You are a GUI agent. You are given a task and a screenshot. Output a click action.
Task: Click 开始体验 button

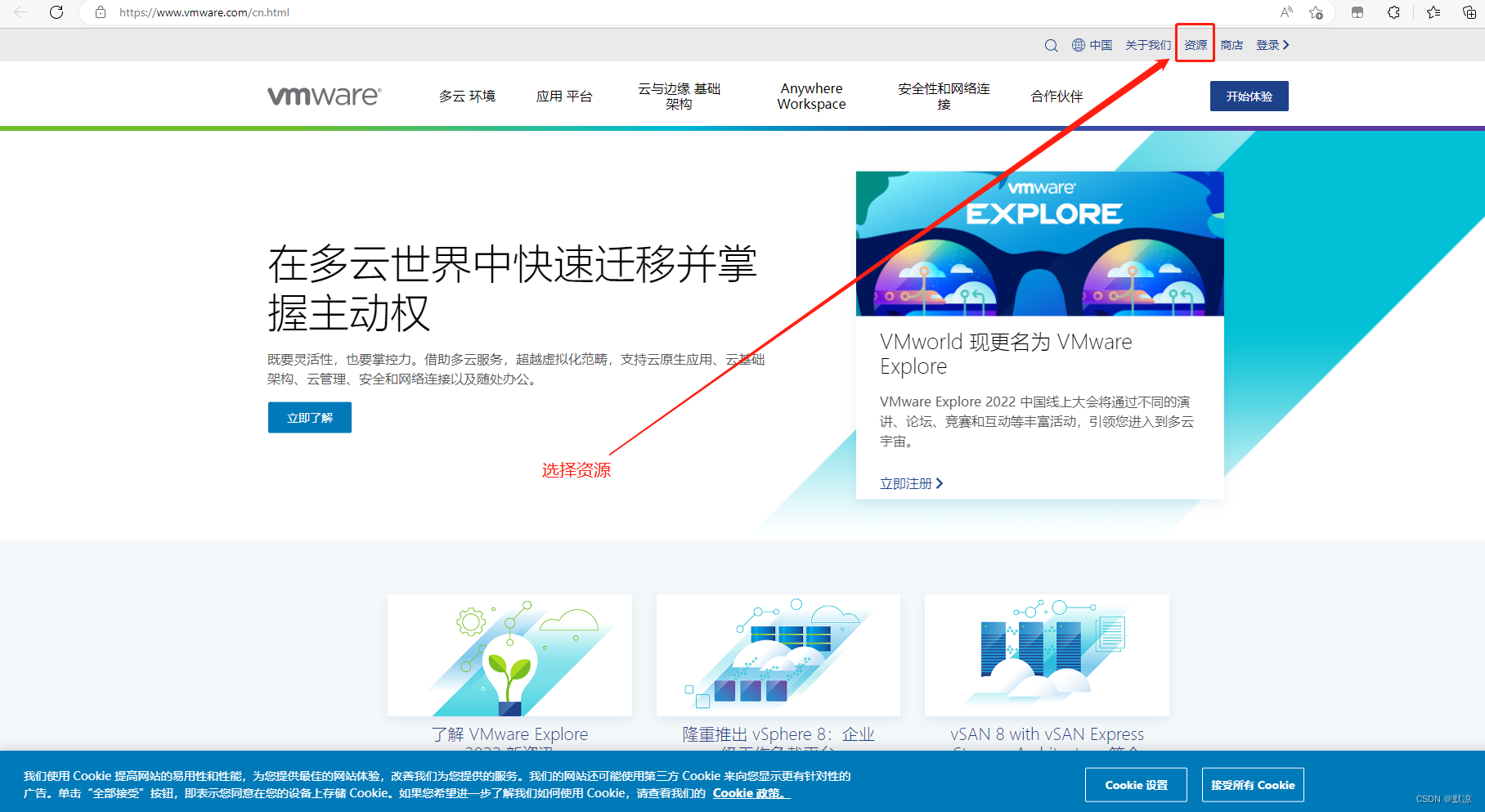click(x=1249, y=96)
